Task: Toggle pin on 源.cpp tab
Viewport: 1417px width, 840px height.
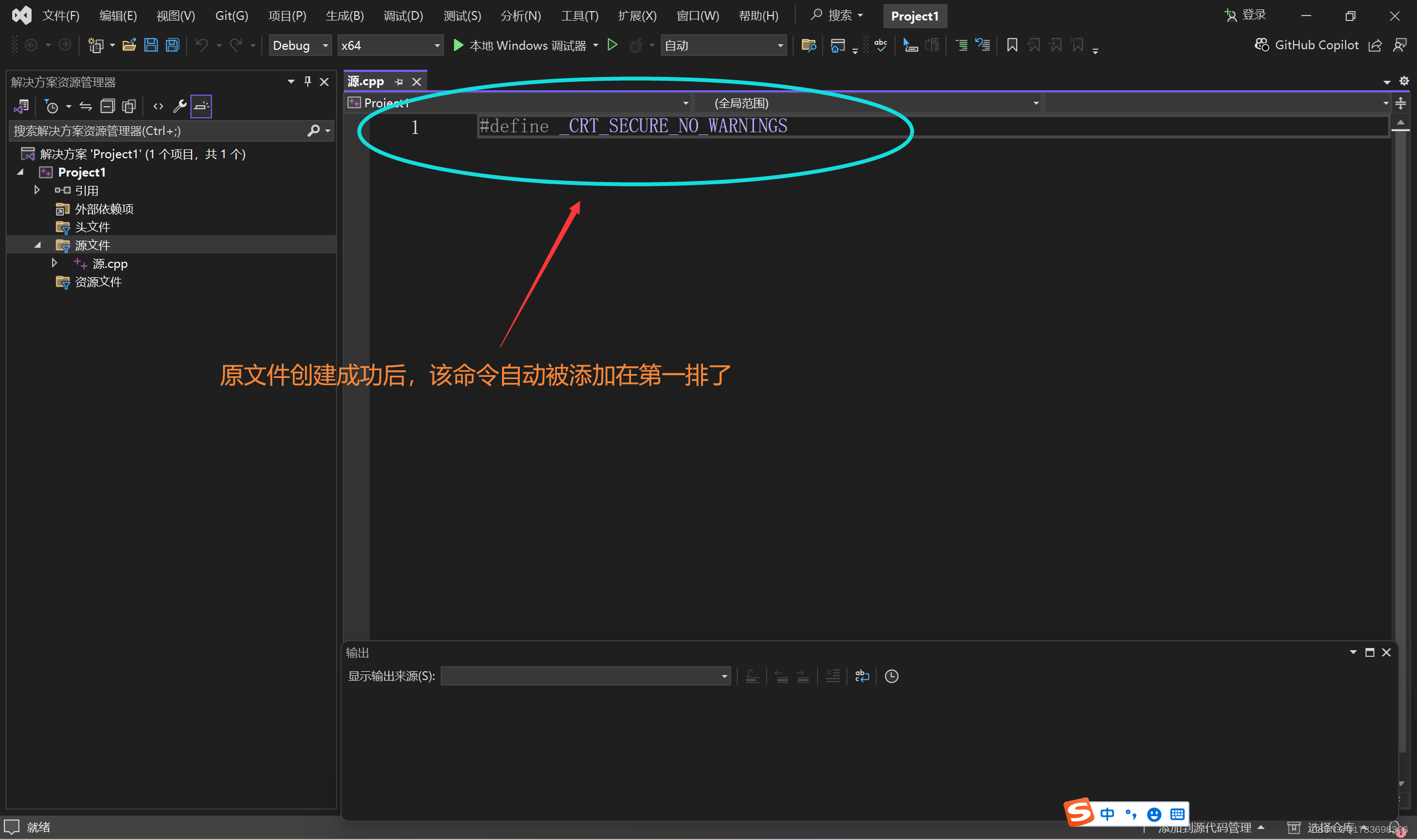Action: pyautogui.click(x=399, y=82)
